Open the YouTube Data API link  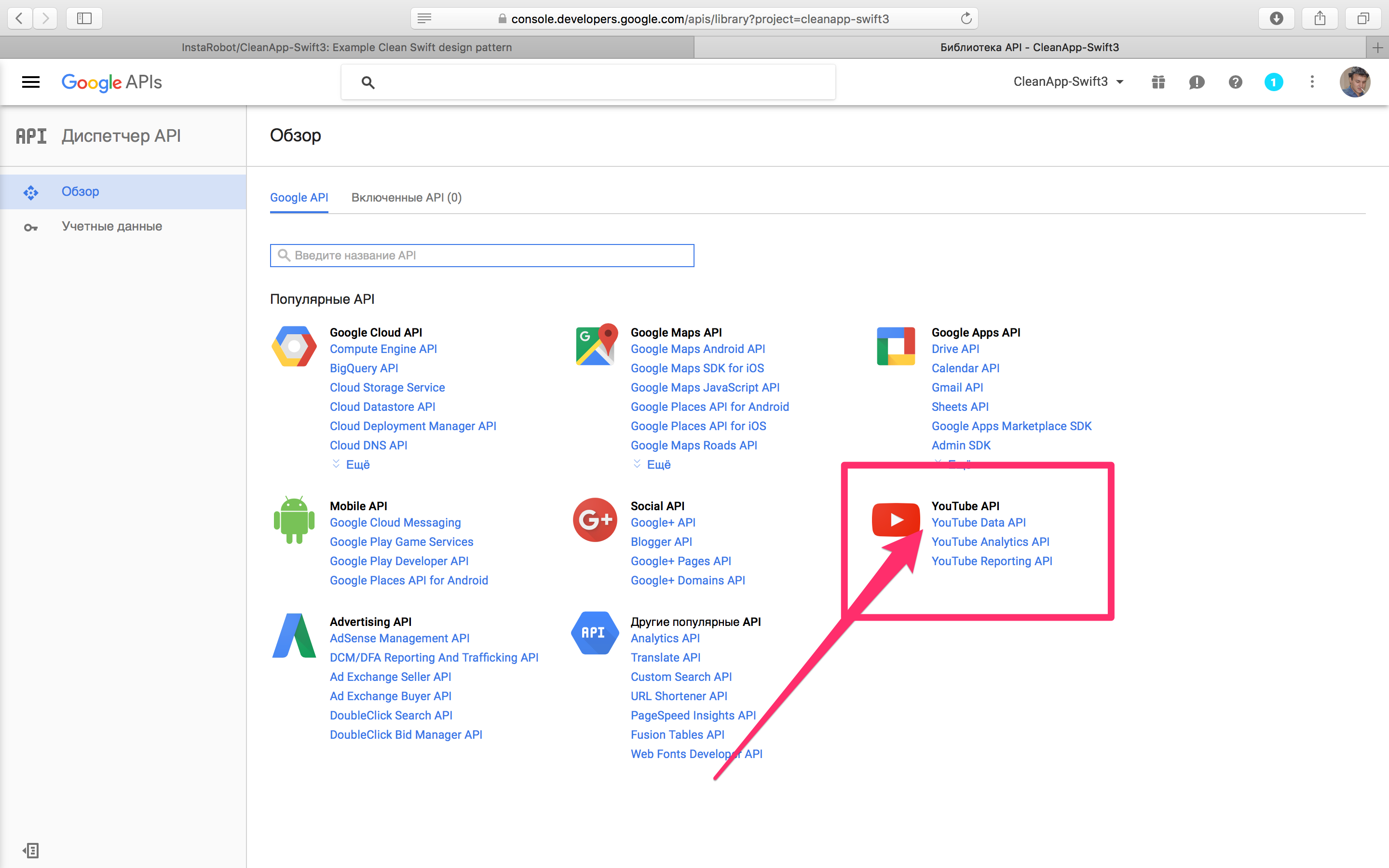978,522
